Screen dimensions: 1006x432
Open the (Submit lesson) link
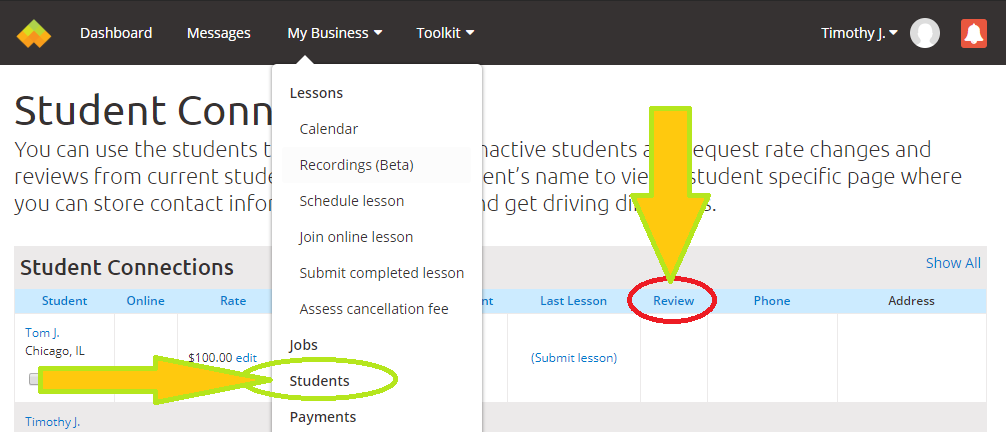(x=573, y=357)
